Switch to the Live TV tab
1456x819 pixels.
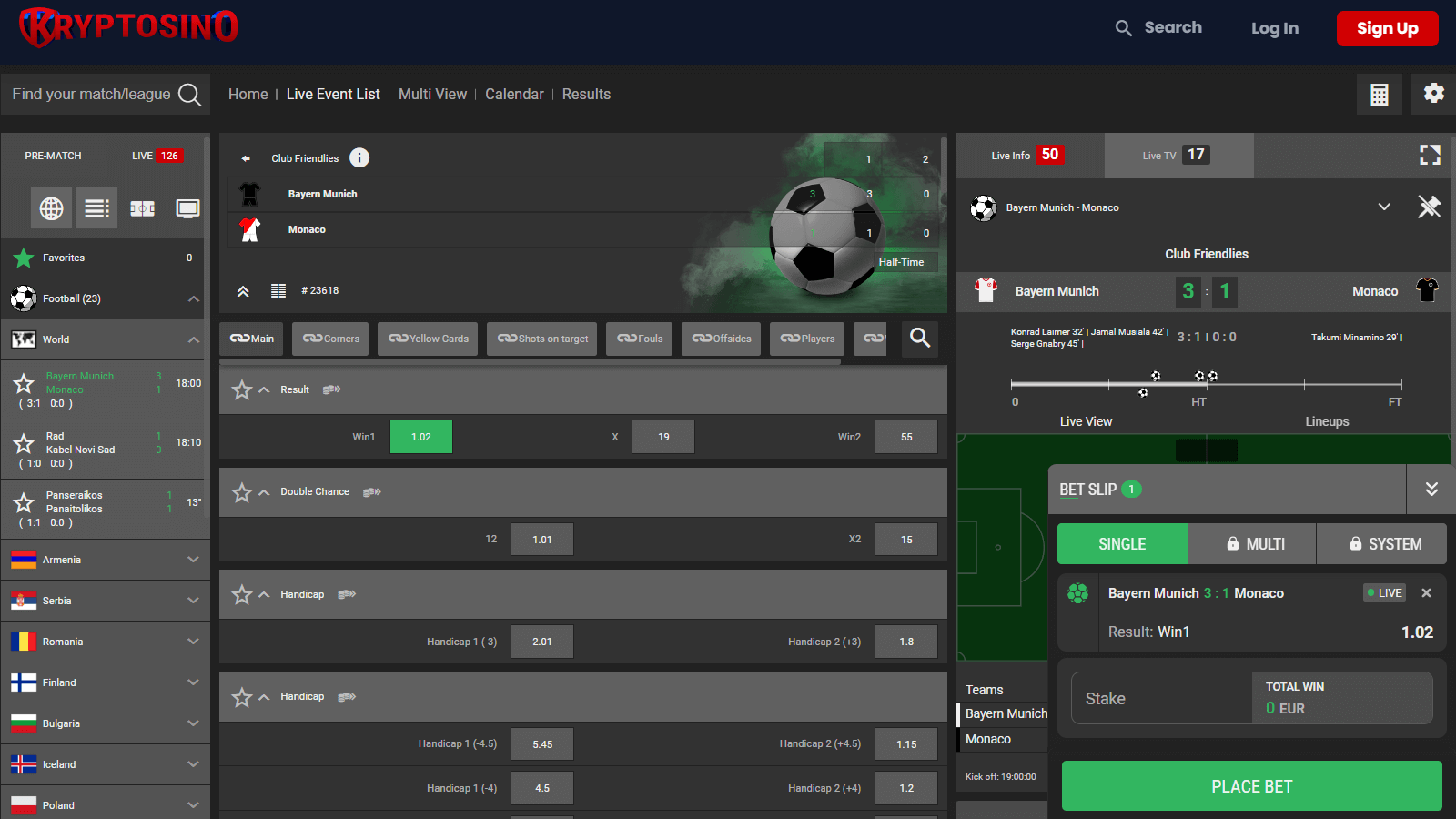1178,155
